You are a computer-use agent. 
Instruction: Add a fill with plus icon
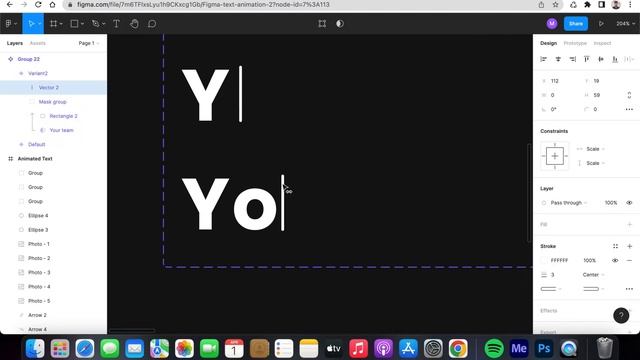(629, 224)
